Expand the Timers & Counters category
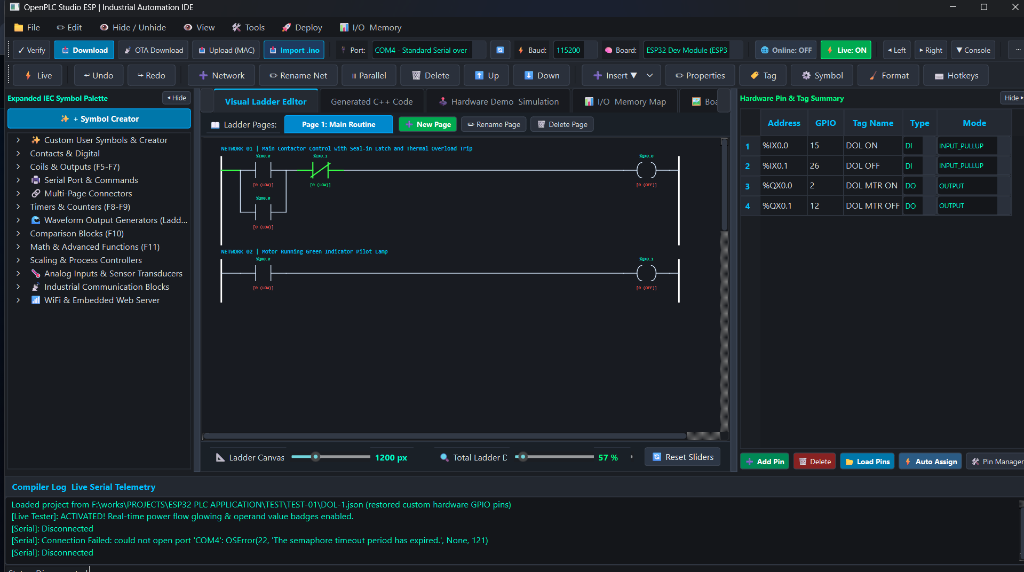 coord(18,207)
